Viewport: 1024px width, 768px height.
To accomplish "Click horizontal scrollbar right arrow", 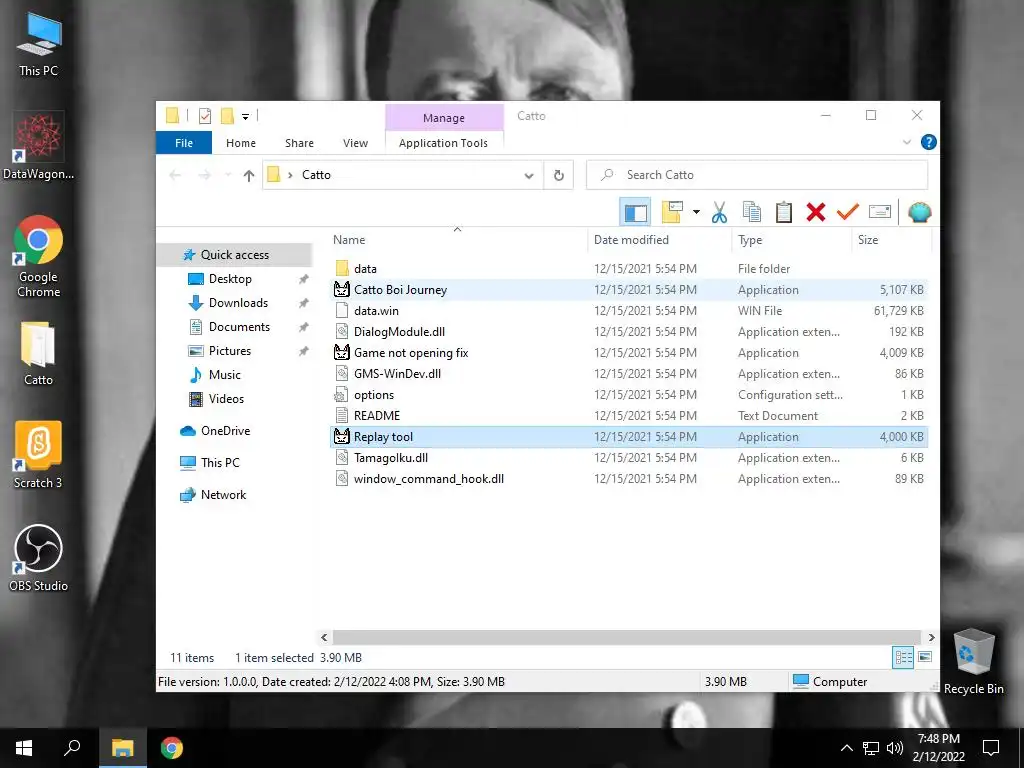I will pos(931,637).
